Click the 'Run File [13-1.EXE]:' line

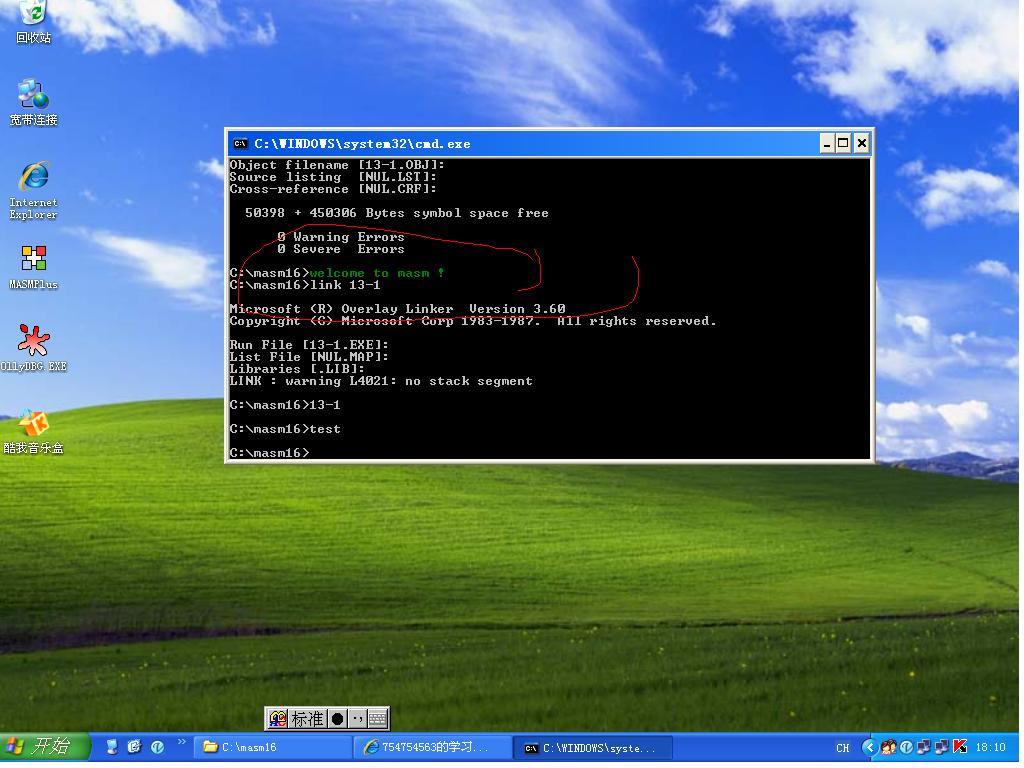(x=309, y=345)
